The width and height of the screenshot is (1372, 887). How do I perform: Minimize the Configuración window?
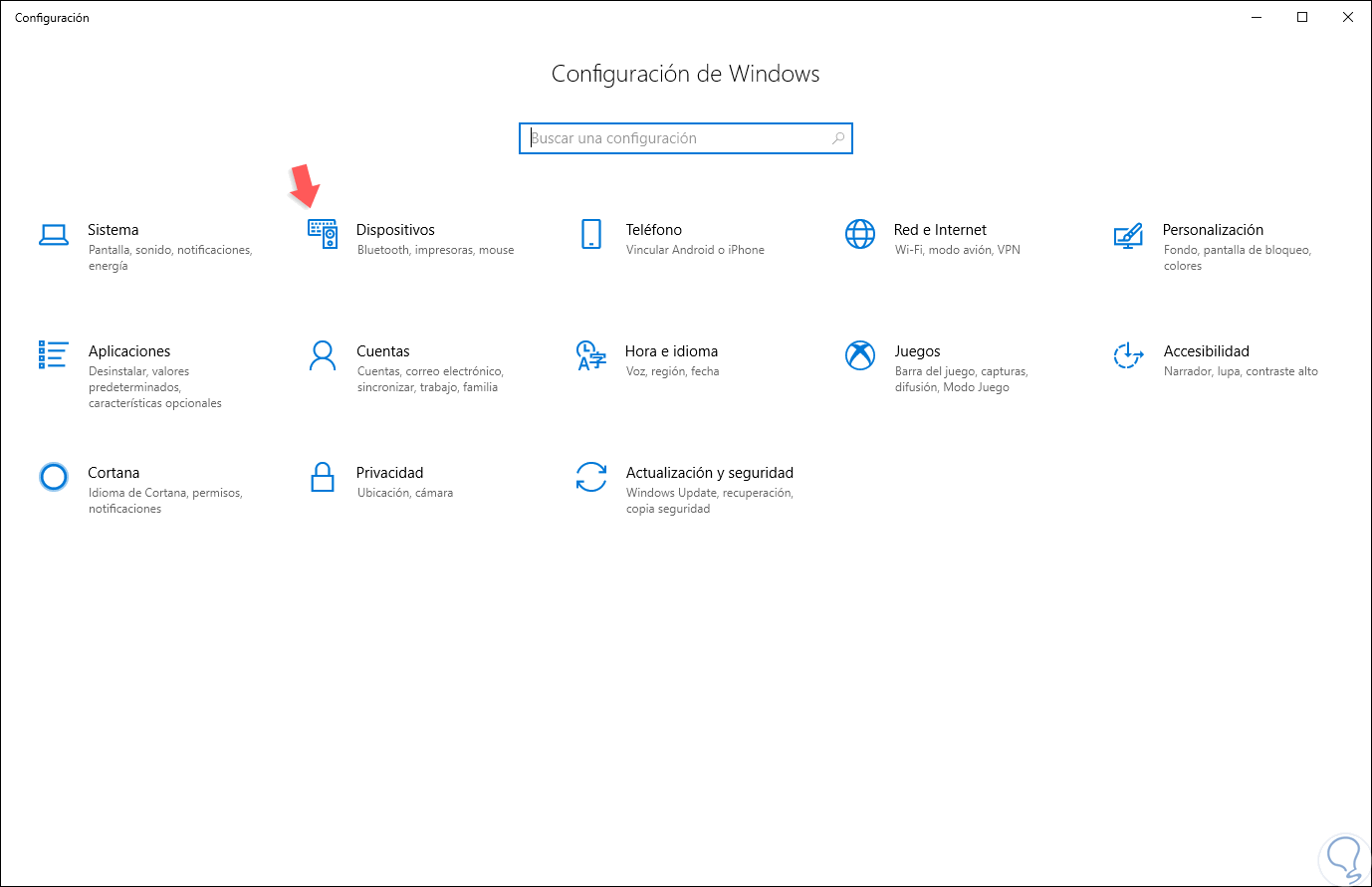[x=1257, y=17]
